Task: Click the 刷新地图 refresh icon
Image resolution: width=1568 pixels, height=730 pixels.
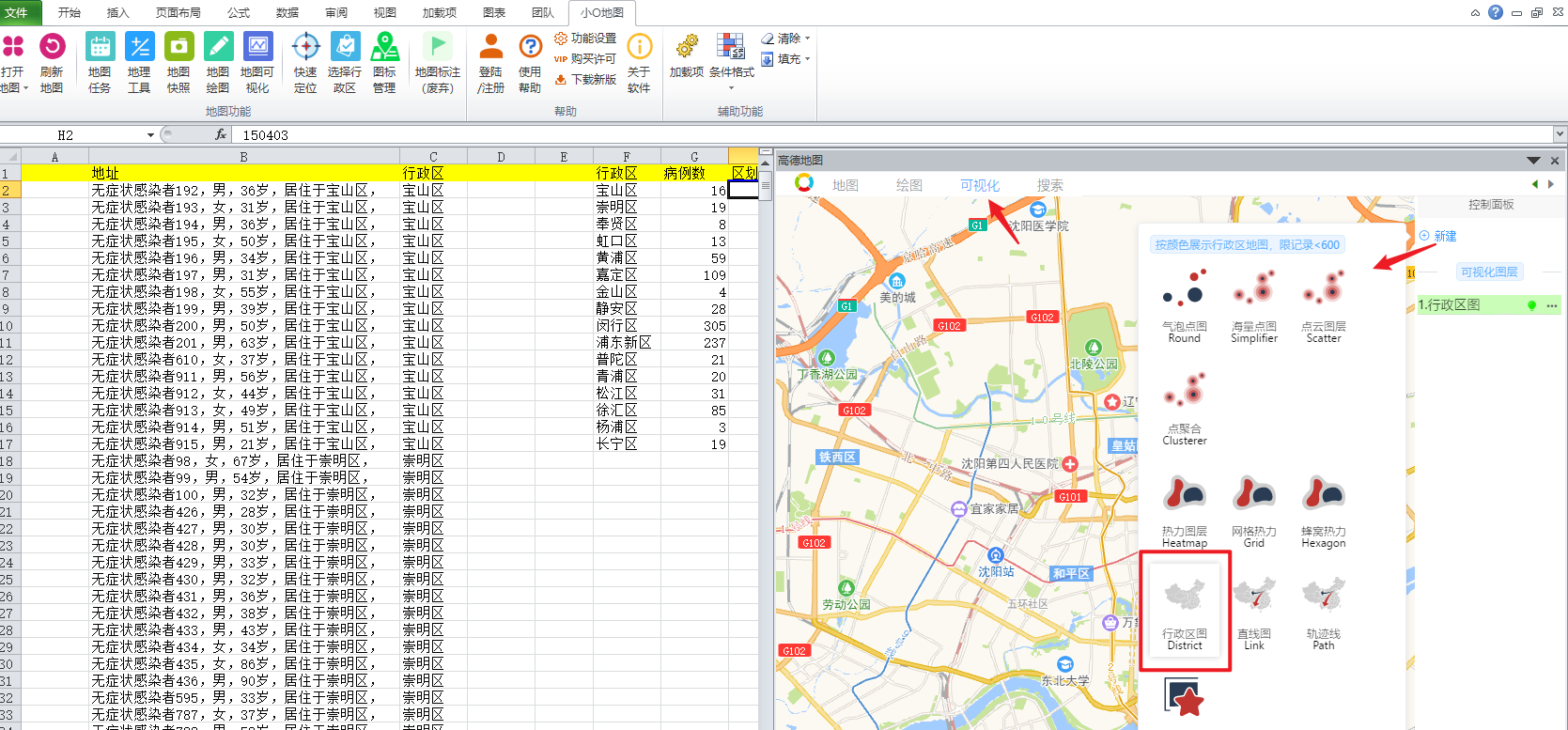Action: (52, 62)
